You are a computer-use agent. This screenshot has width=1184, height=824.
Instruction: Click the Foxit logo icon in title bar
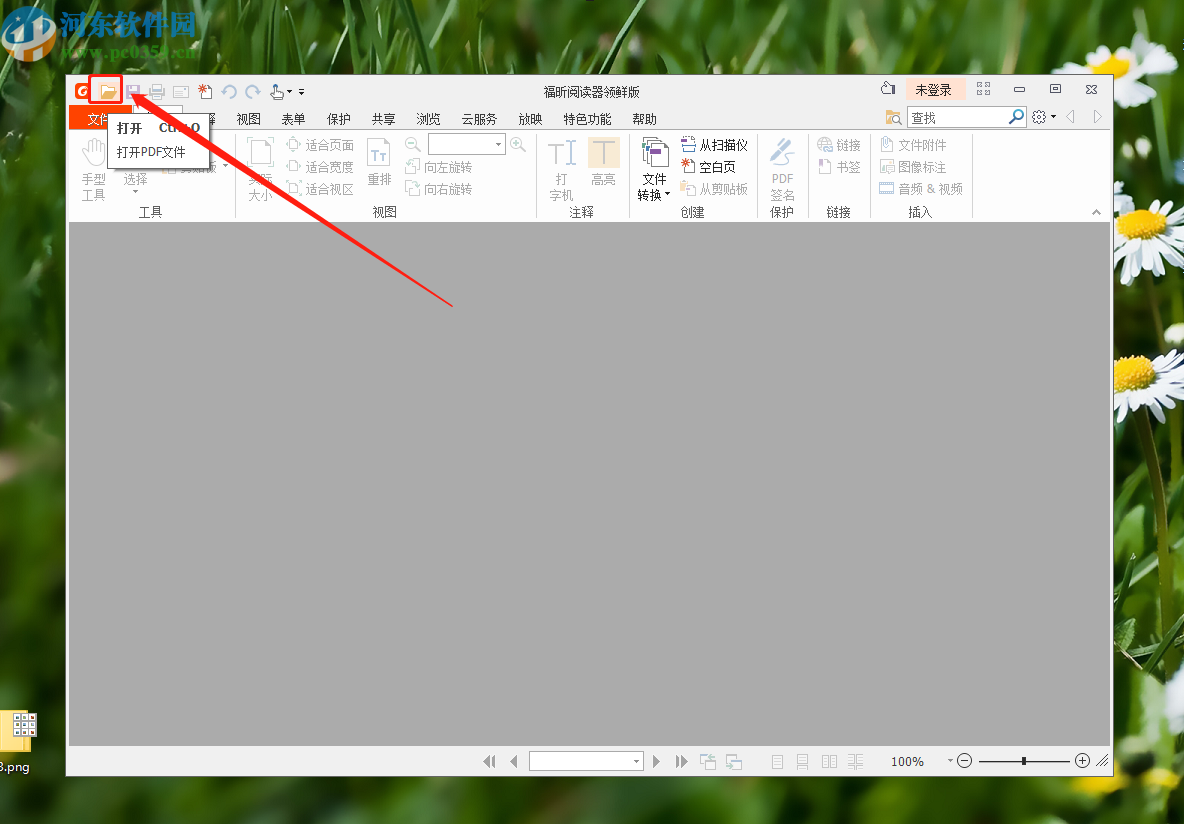pyautogui.click(x=82, y=91)
